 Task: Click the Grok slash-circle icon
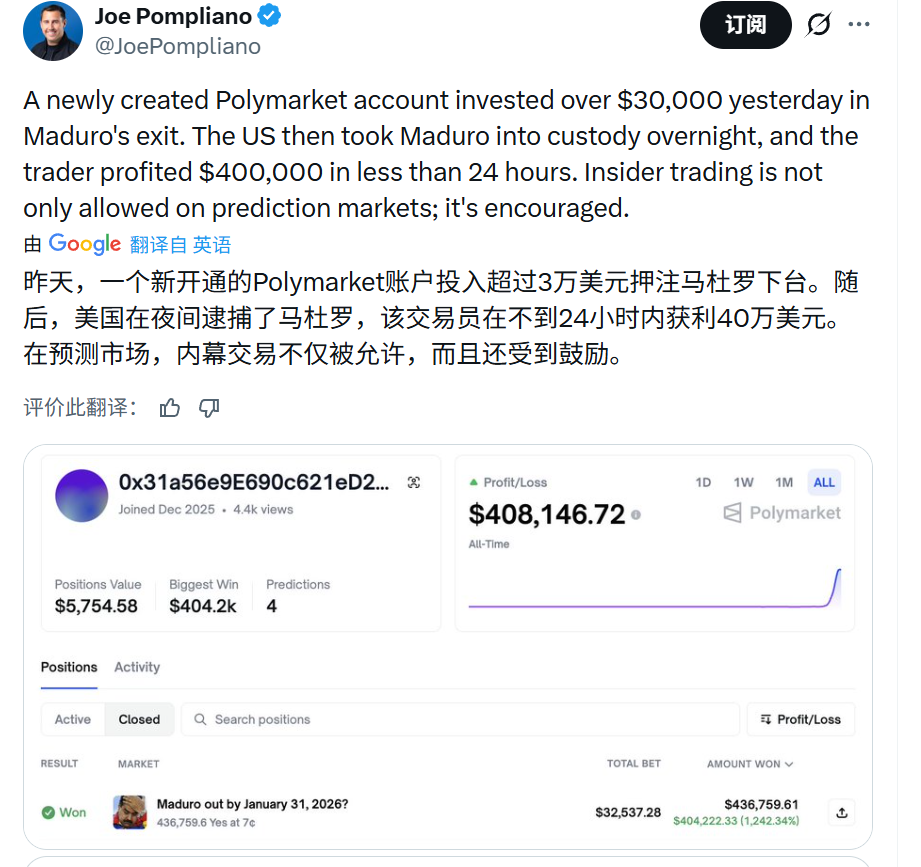[x=818, y=24]
